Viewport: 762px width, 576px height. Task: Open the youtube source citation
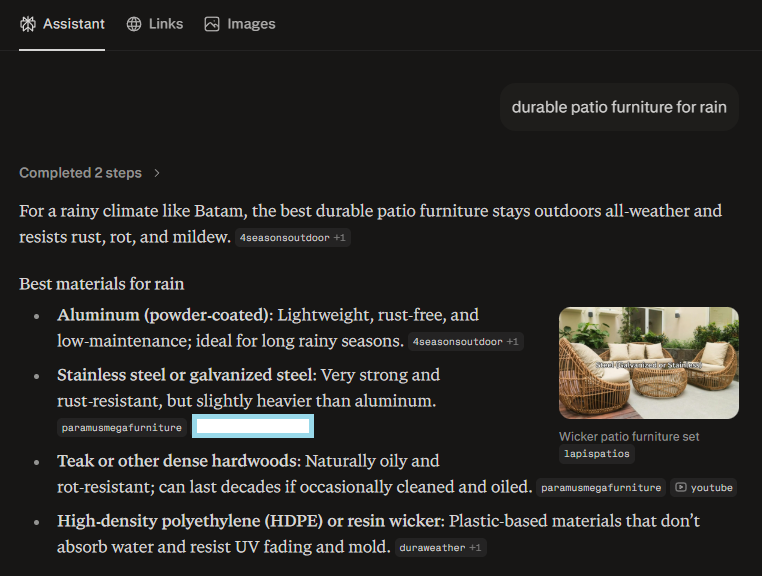pos(703,488)
